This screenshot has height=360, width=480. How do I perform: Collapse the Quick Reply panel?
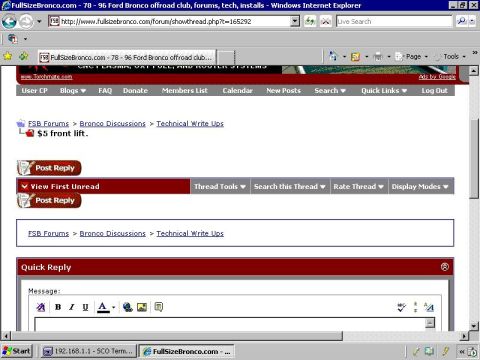445,267
